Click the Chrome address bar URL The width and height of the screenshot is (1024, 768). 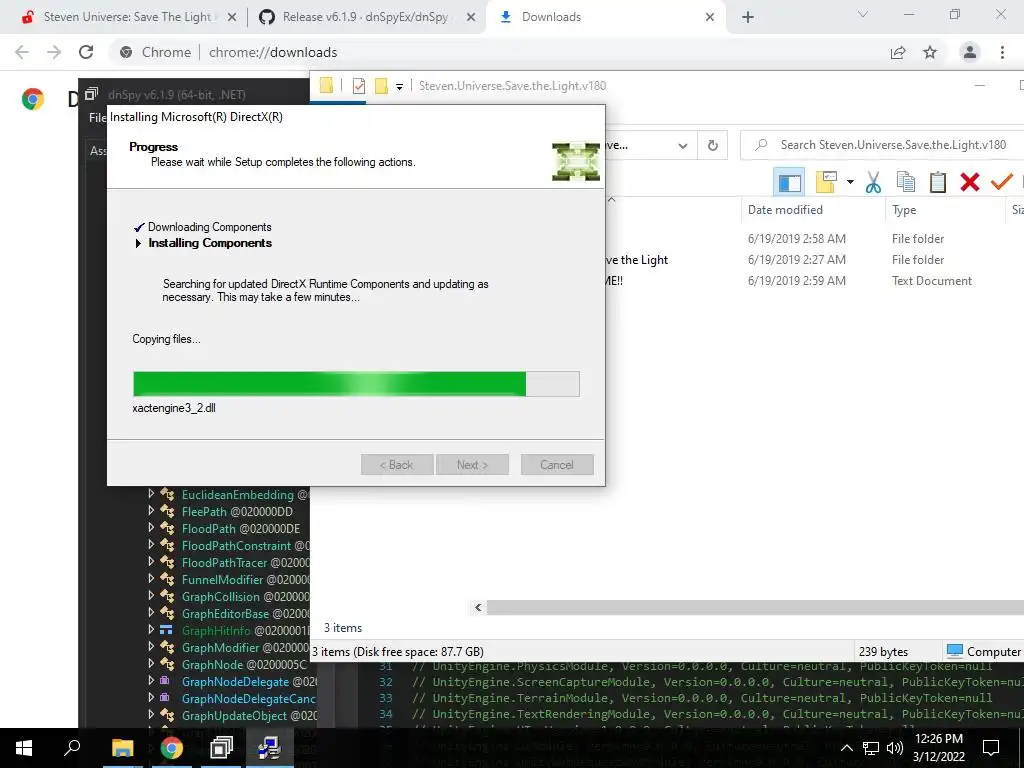click(273, 52)
